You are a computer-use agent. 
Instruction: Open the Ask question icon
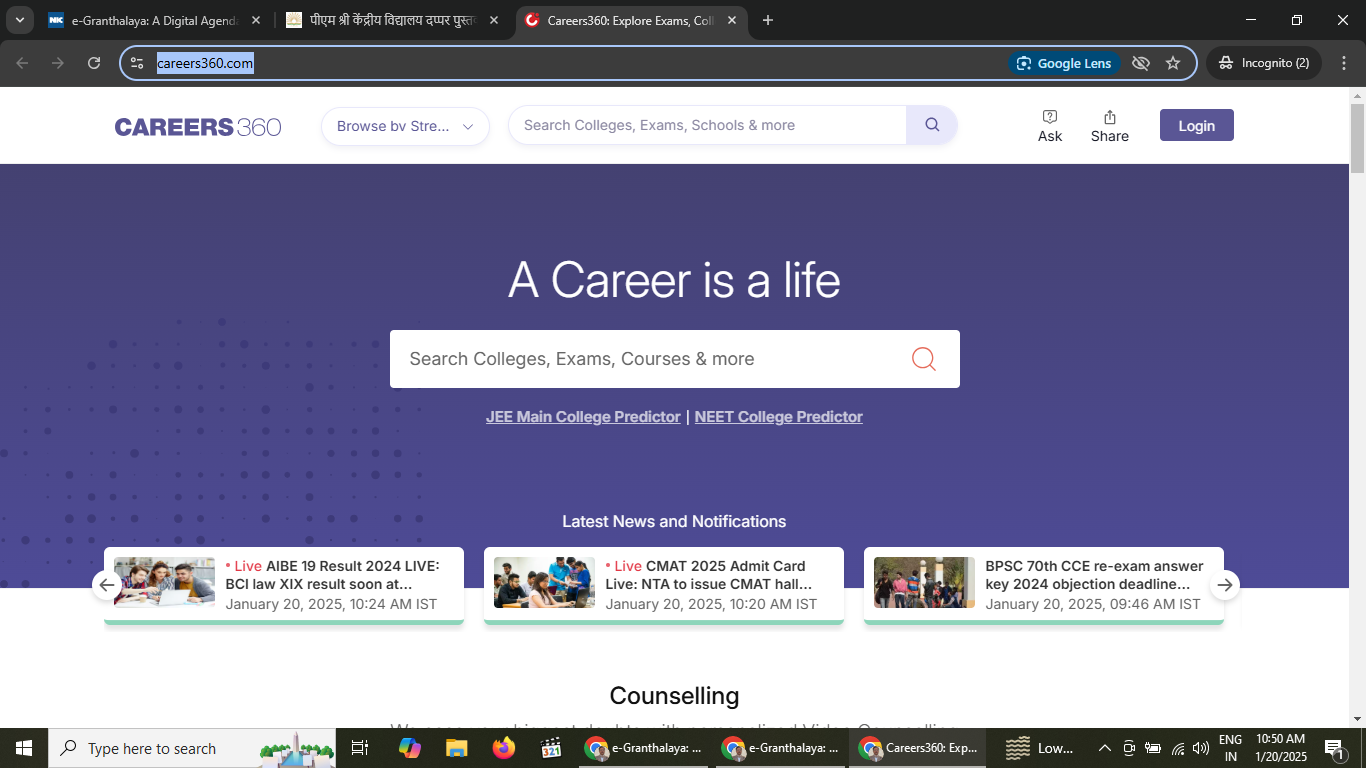(1050, 126)
